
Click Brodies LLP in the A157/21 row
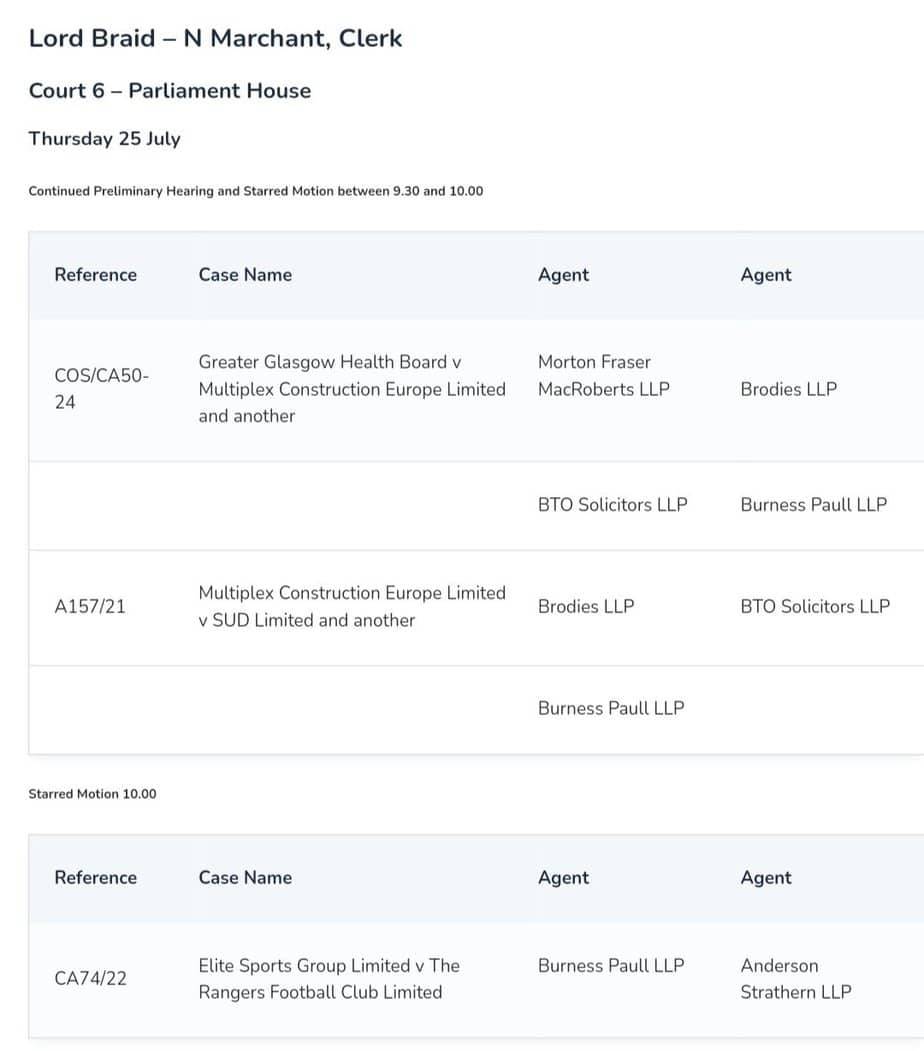point(586,607)
